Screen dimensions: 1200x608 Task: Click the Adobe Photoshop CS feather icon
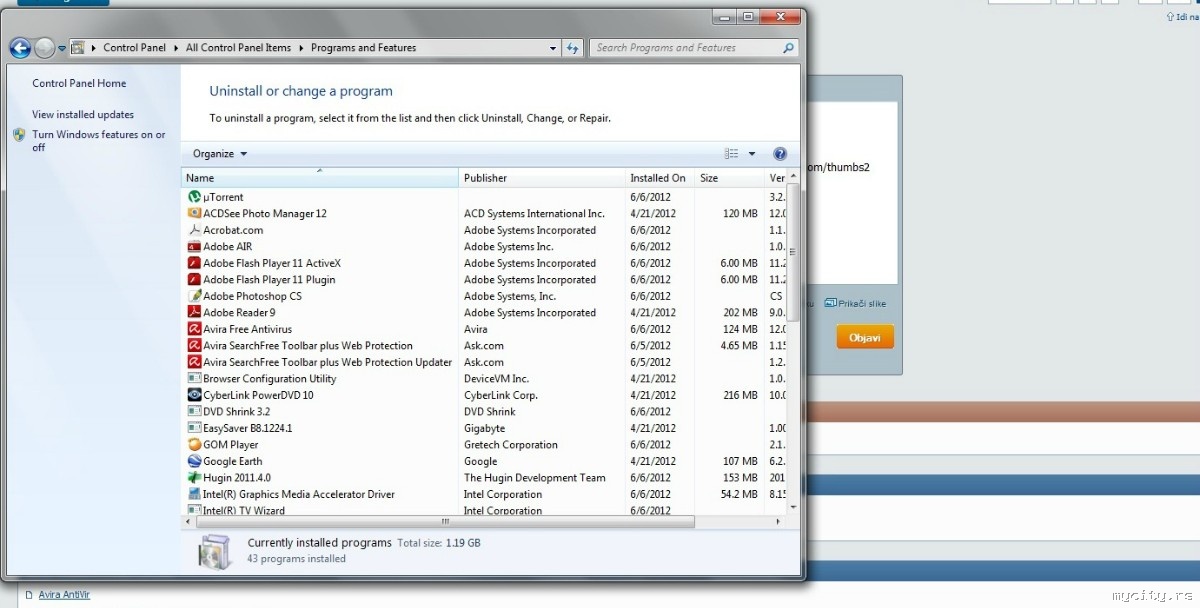(x=195, y=296)
